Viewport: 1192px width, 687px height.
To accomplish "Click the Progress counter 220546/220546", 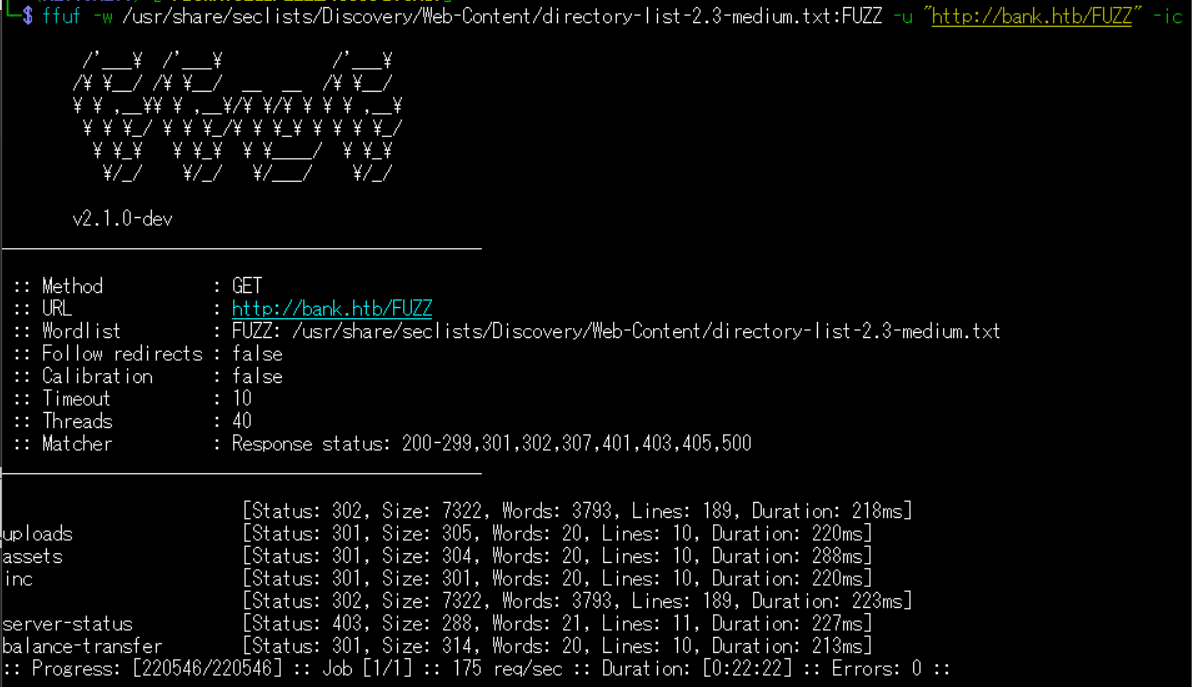I will (208, 669).
